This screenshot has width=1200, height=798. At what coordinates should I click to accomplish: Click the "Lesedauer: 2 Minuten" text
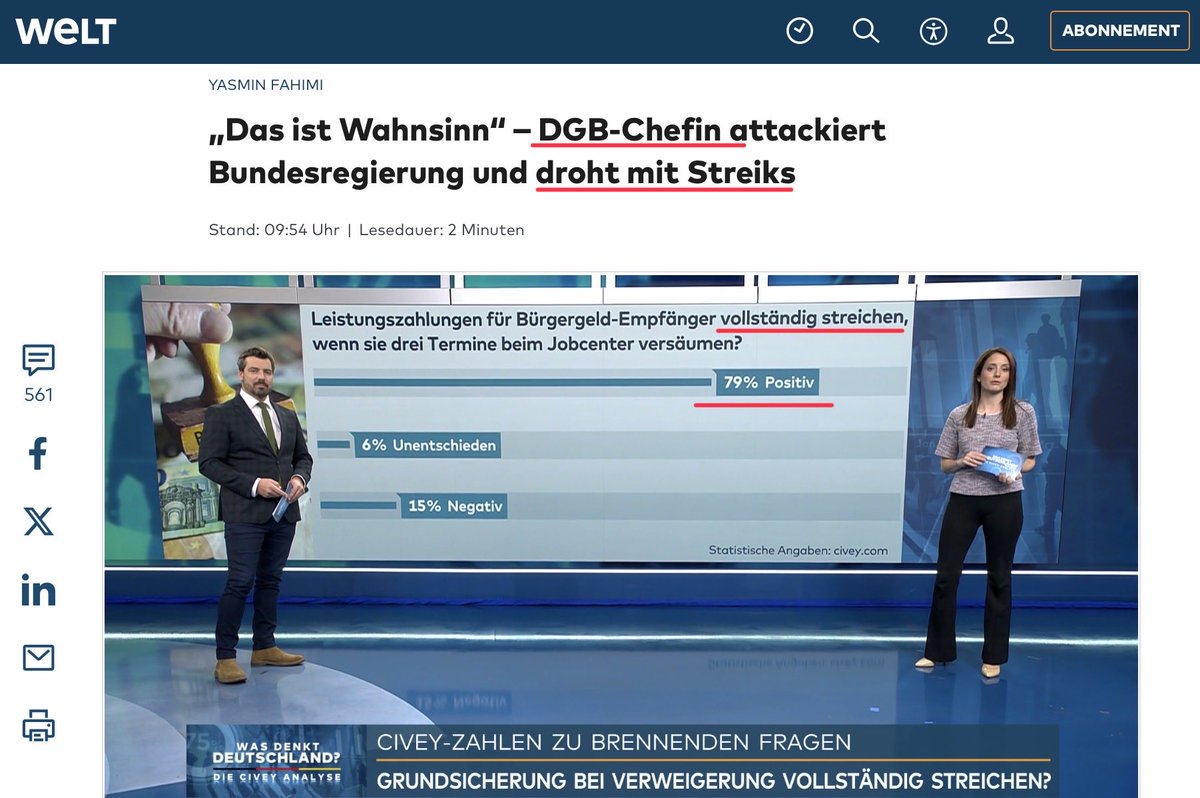441,230
